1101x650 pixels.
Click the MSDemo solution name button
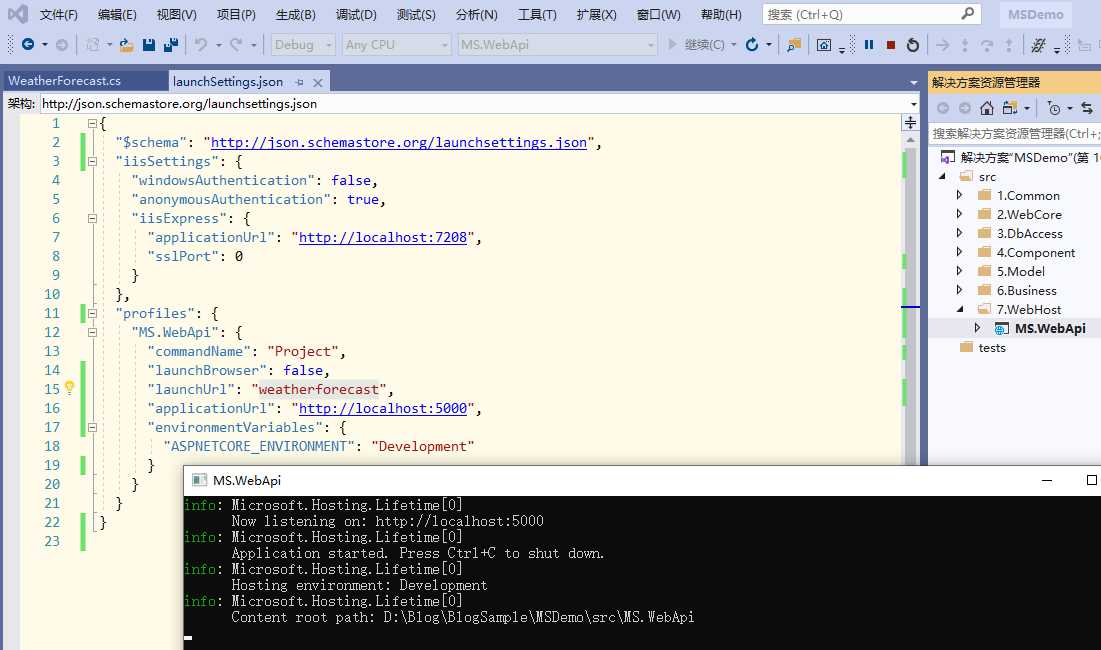point(1036,14)
